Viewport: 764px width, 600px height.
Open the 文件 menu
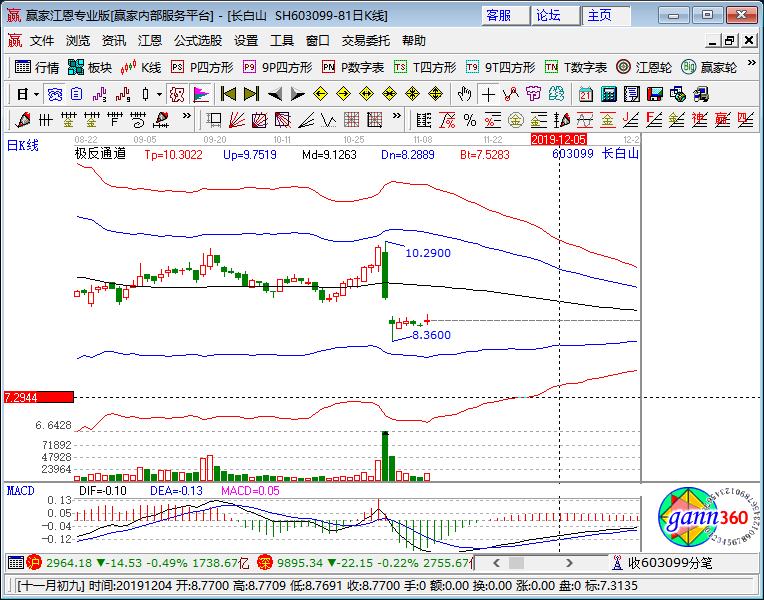click(x=41, y=41)
